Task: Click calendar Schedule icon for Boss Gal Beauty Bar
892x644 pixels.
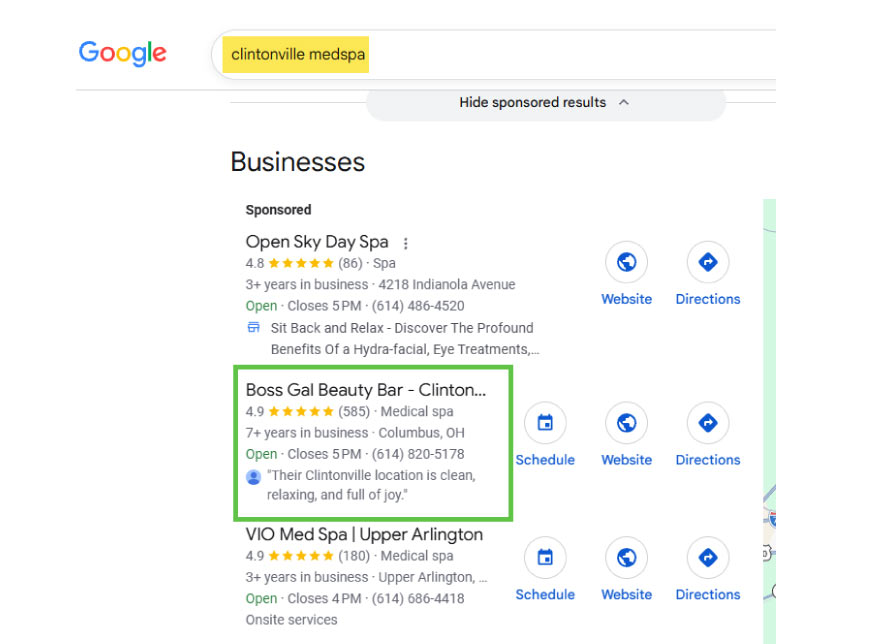Action: (x=545, y=423)
